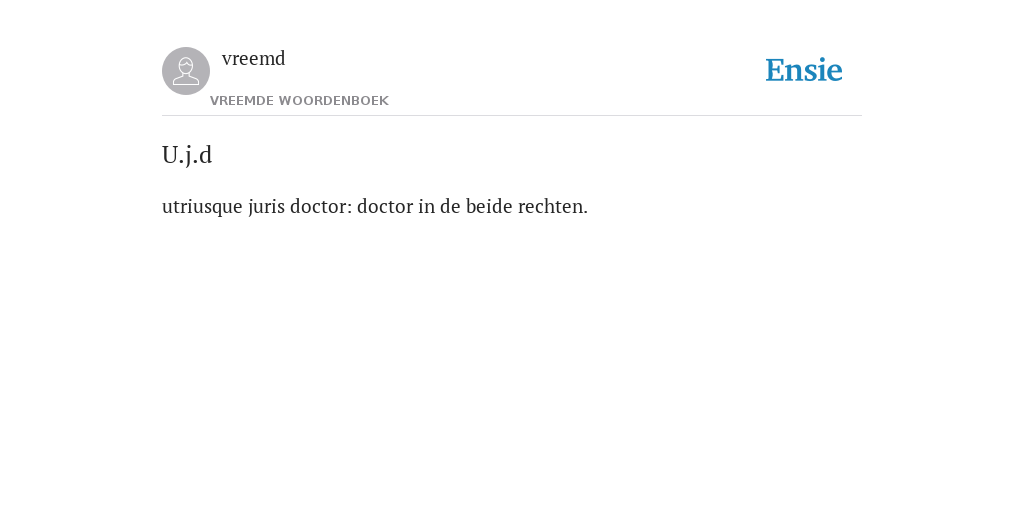Click the U.j.d entry heading
1024x512 pixels.
[187, 155]
